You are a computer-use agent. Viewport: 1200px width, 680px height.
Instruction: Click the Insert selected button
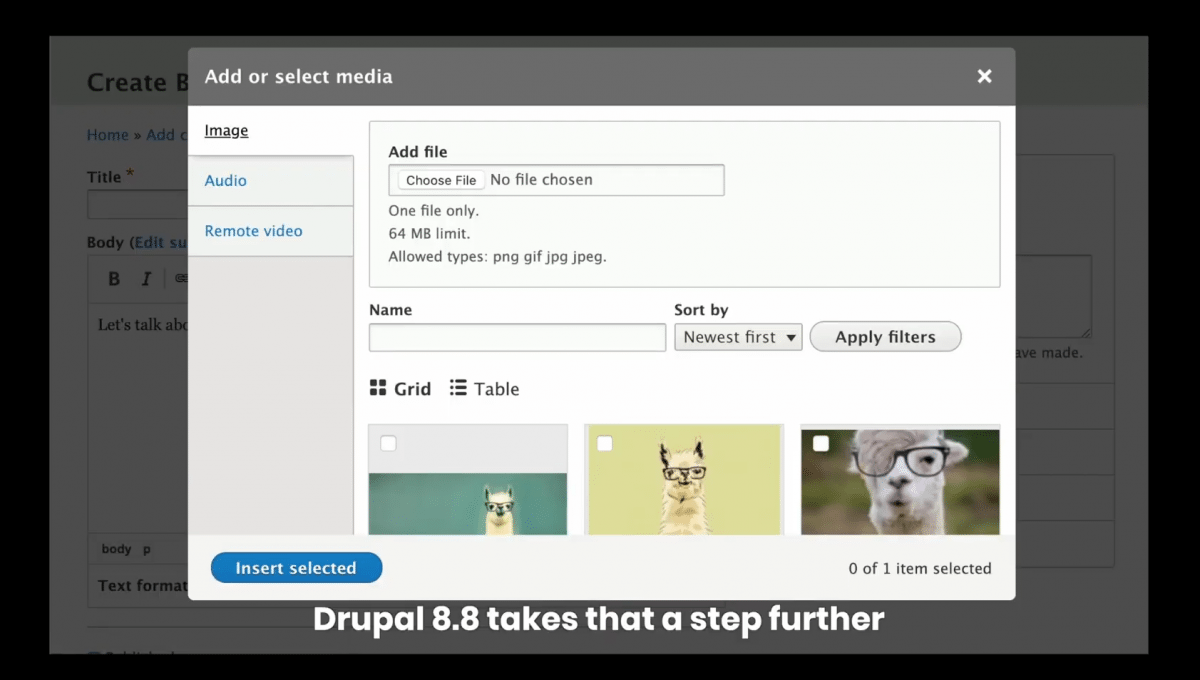click(296, 568)
